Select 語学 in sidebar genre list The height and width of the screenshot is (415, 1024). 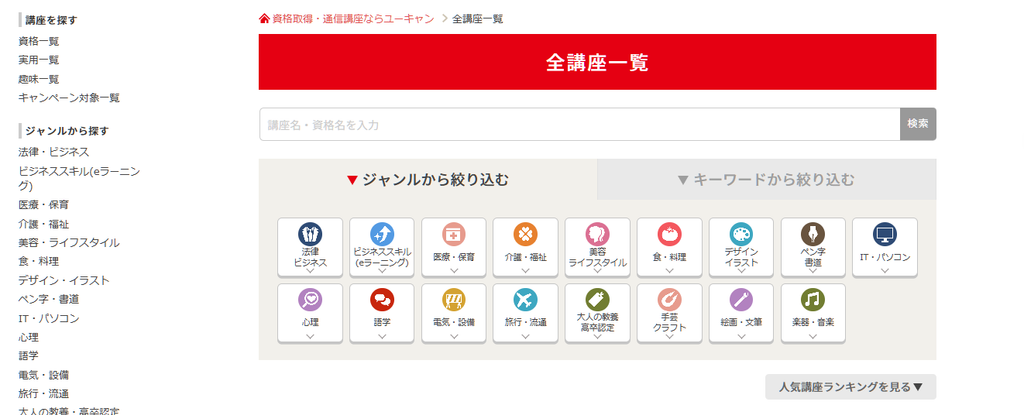[x=29, y=356]
